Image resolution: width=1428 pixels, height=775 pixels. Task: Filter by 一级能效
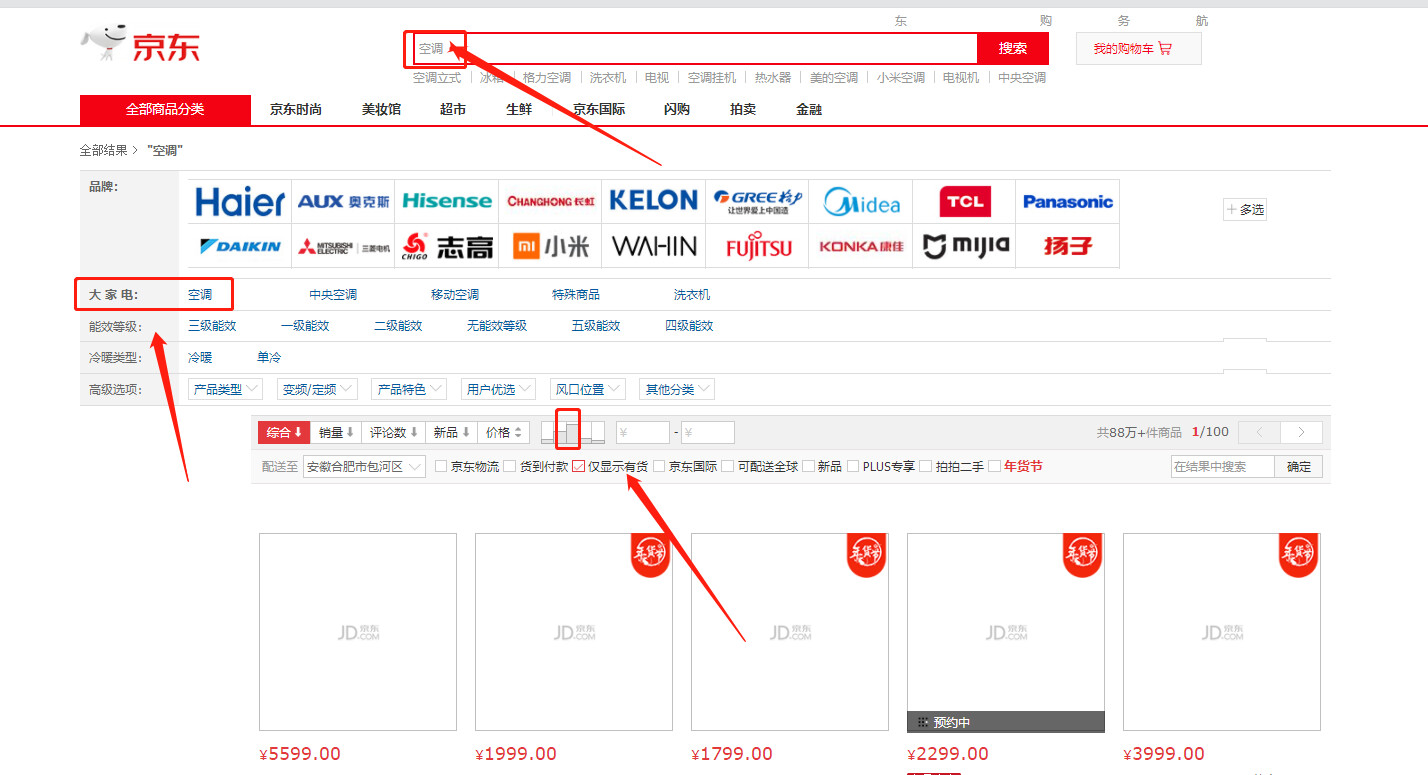click(305, 326)
